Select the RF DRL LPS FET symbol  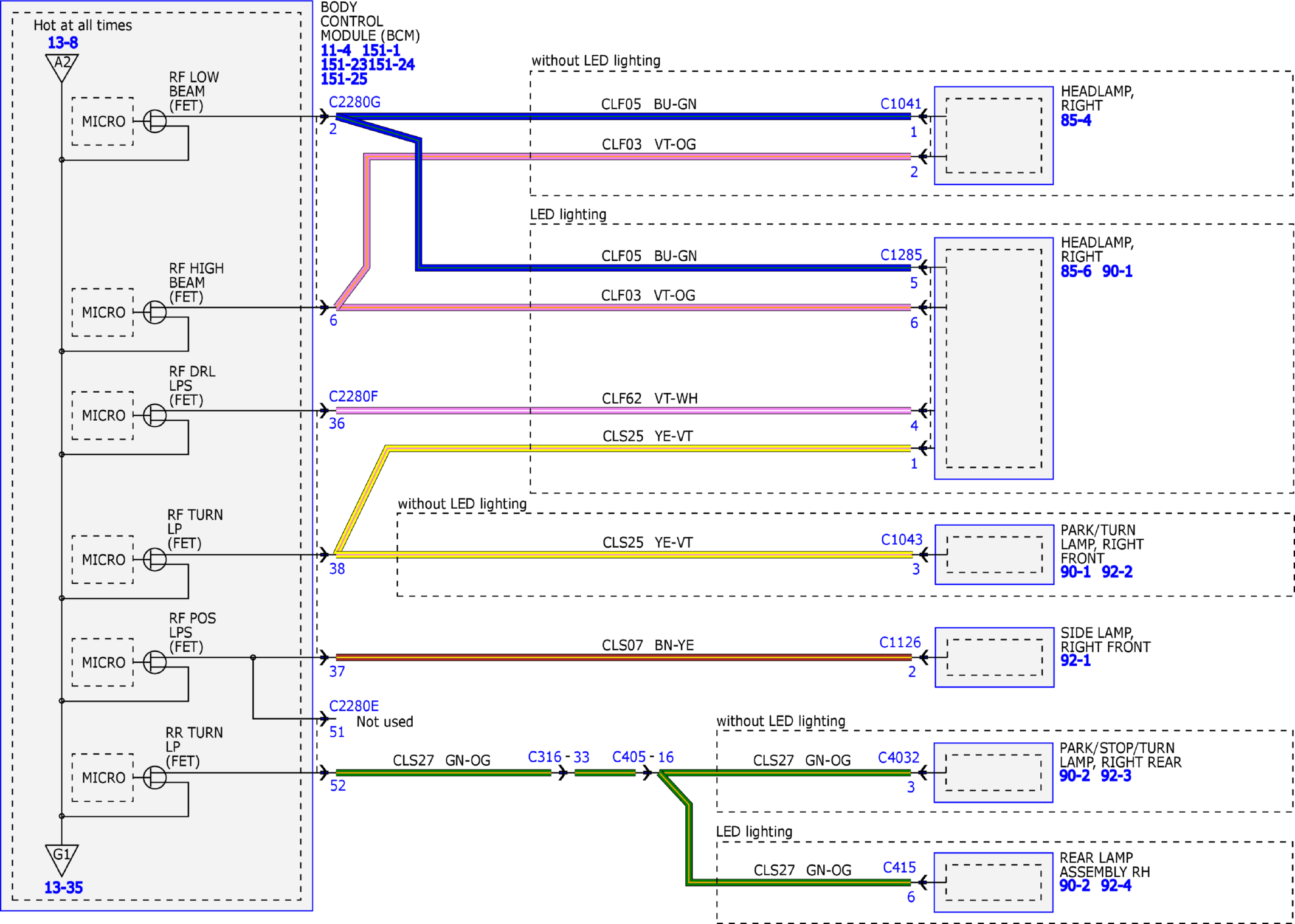click(154, 416)
